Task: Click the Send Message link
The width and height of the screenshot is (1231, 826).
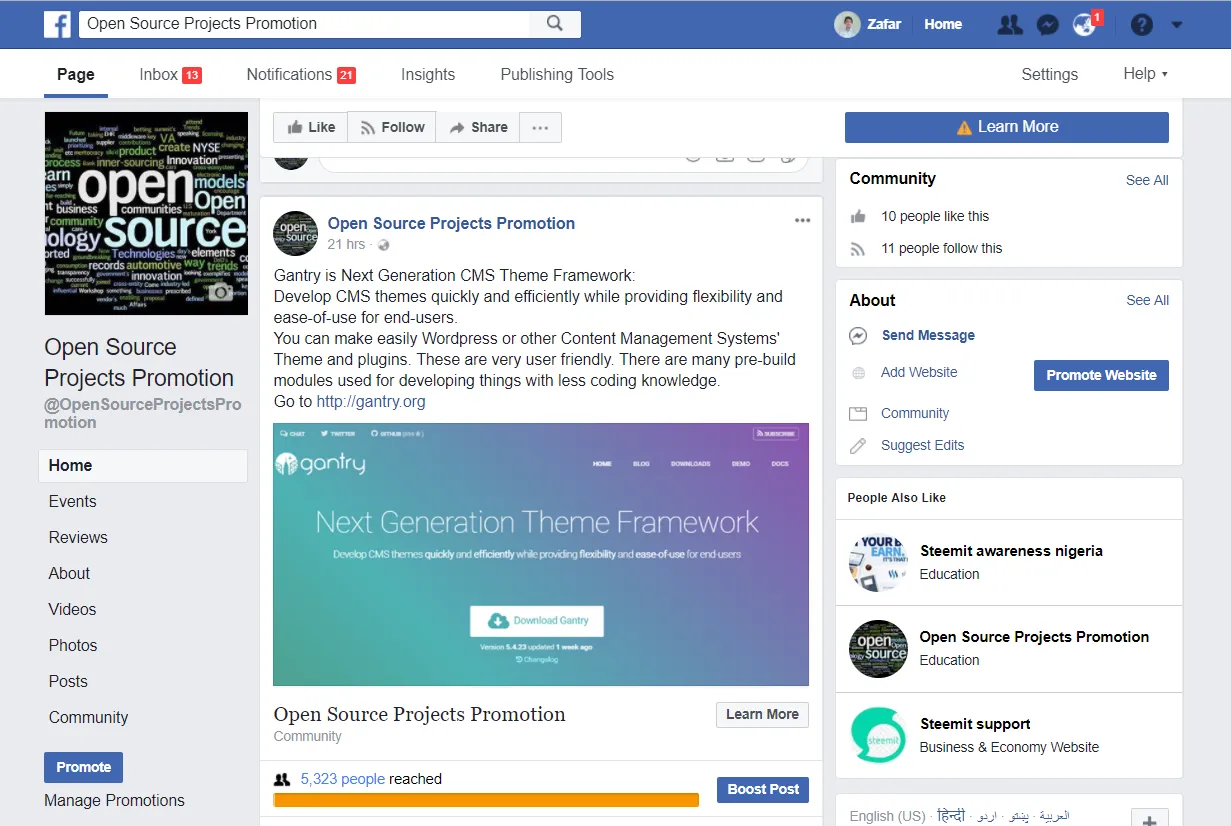Action: [x=928, y=336]
